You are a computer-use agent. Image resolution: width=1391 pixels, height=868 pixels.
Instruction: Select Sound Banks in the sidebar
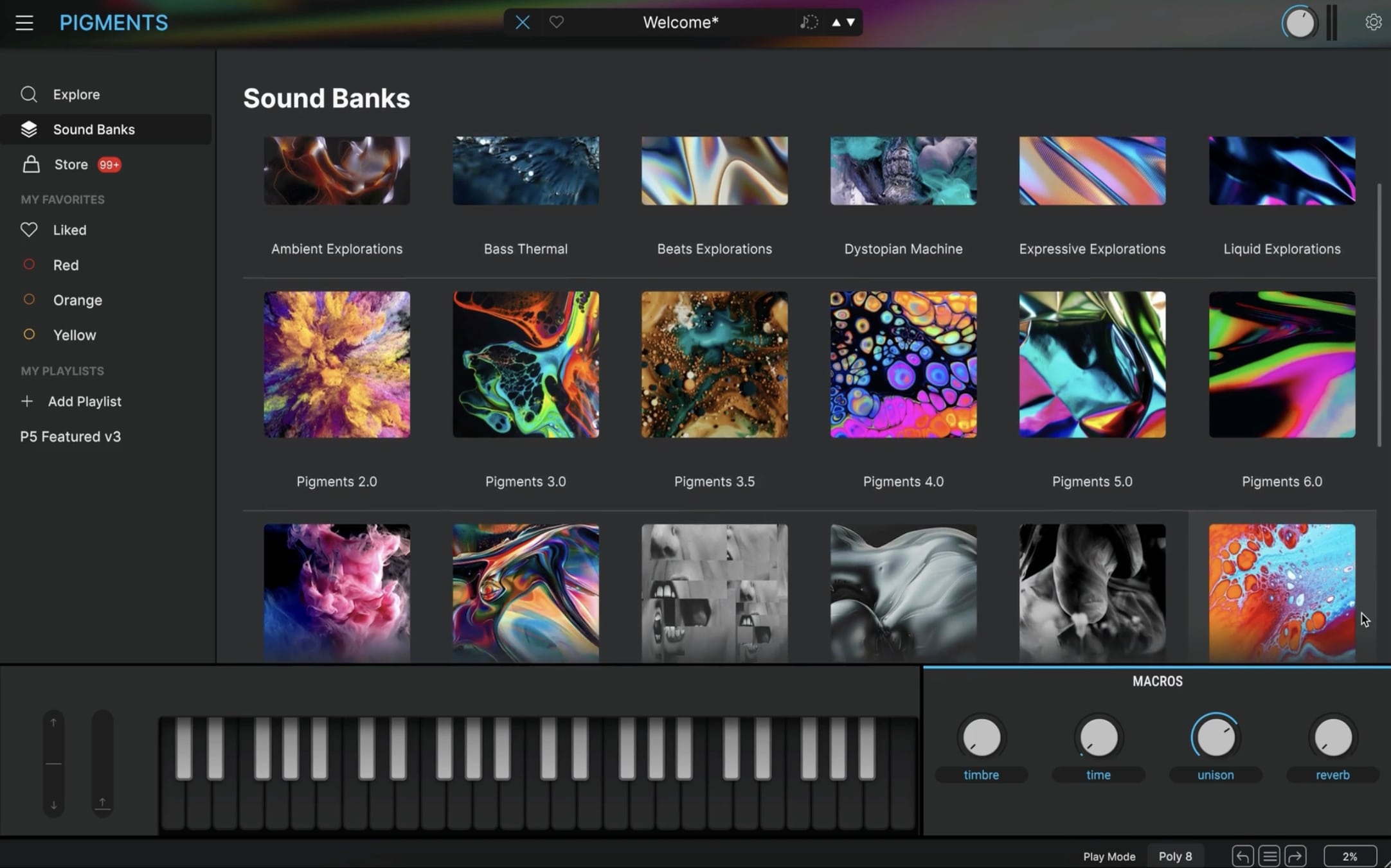point(94,129)
